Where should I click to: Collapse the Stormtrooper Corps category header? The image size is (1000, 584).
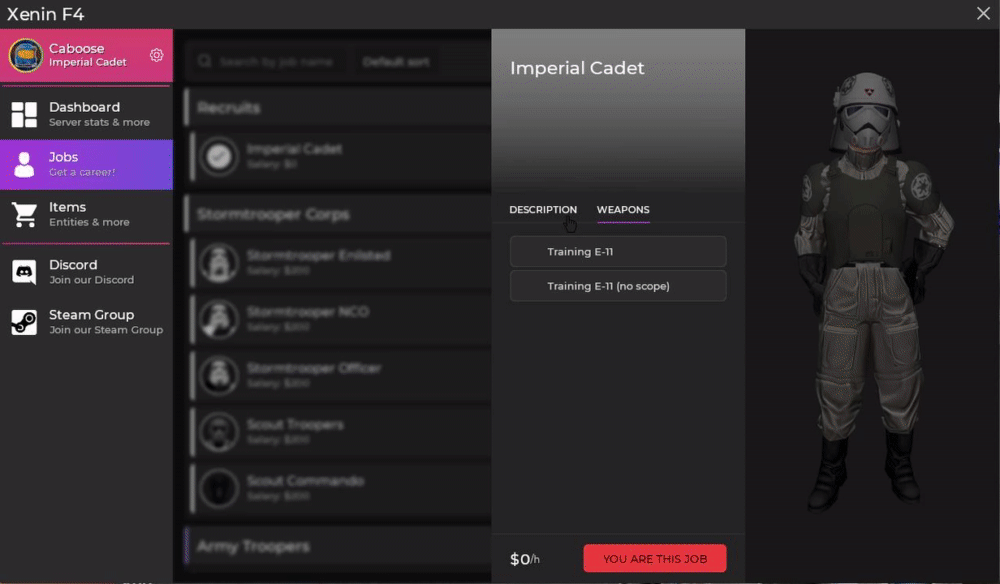[338, 214]
